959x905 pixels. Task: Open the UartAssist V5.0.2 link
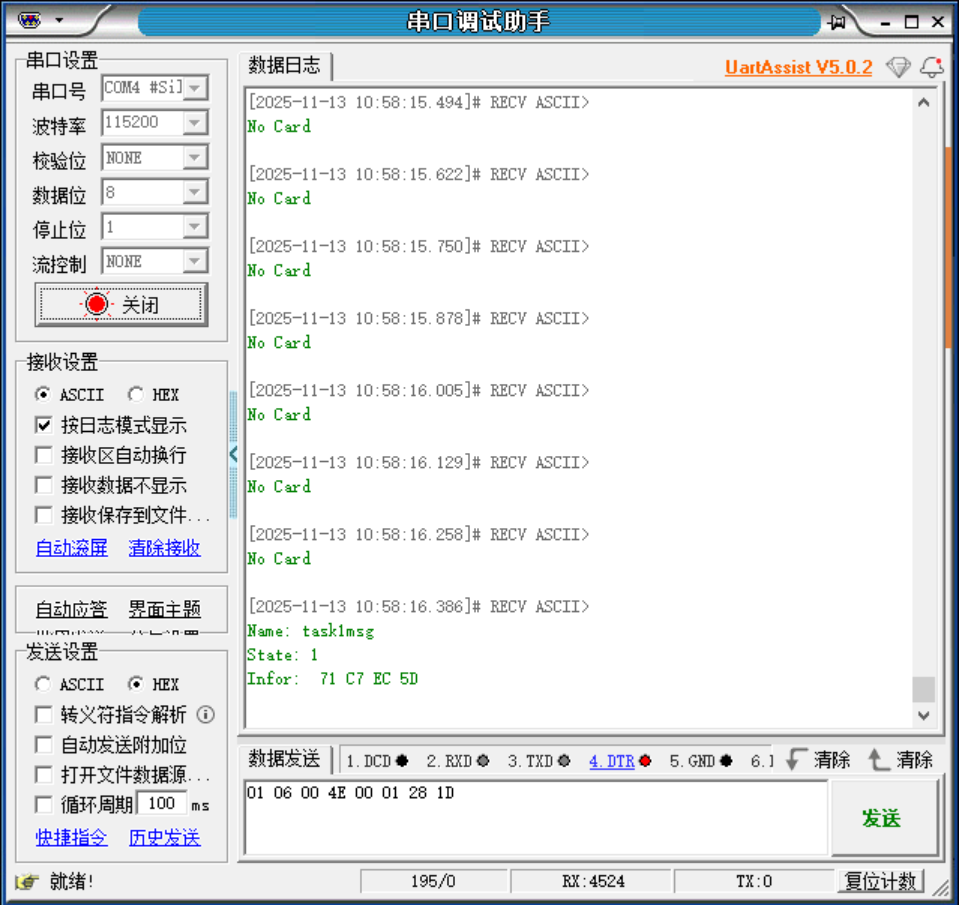[798, 67]
